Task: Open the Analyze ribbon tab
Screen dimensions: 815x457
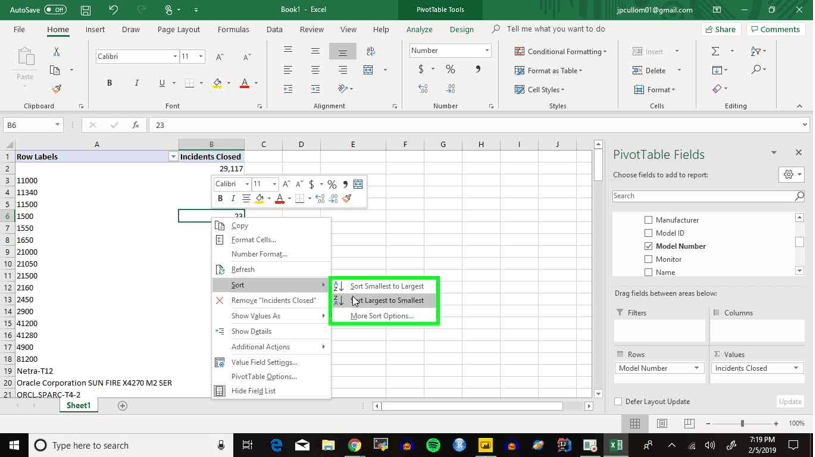Action: pos(419,30)
